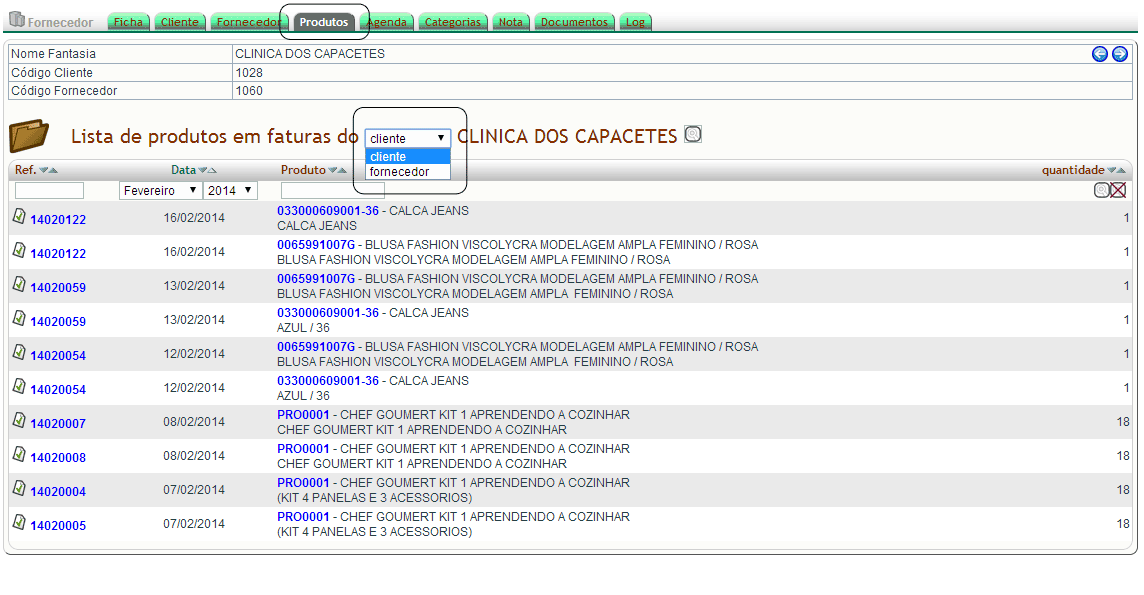Switch to the Documentos tab

pos(574,22)
